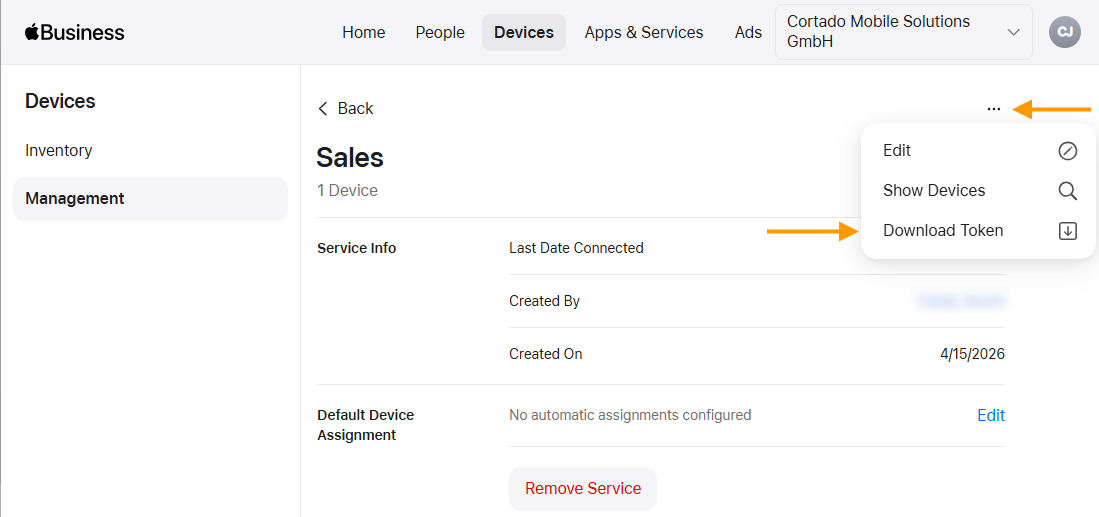The image size is (1099, 517).
Task: Open the Home tab
Action: click(x=364, y=32)
